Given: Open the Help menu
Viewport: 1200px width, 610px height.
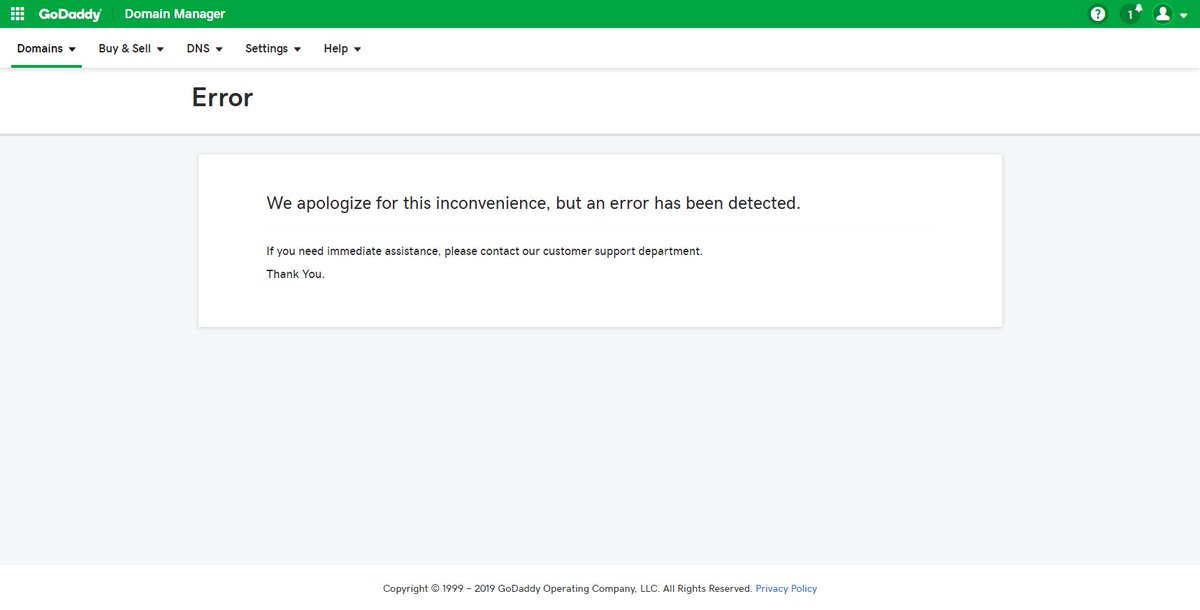Looking at the screenshot, I should pyautogui.click(x=342, y=48).
